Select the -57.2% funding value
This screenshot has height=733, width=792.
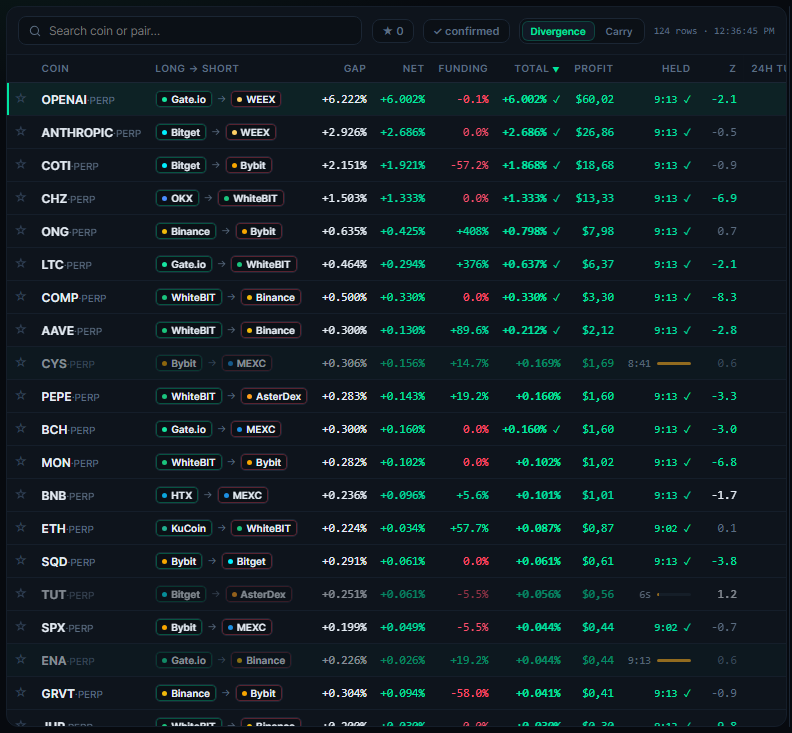point(469,166)
